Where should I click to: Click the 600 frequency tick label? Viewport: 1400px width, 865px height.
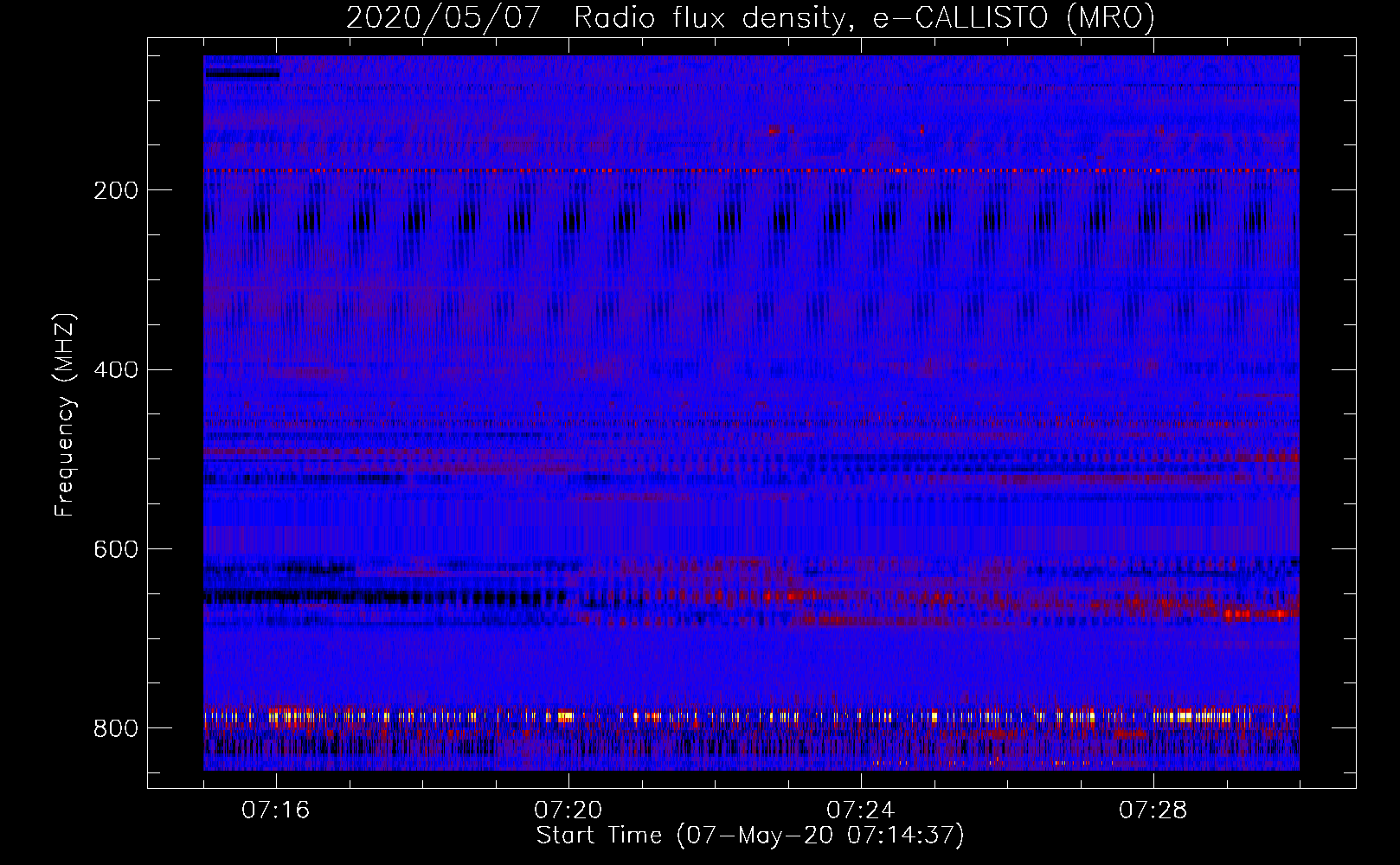click(116, 549)
